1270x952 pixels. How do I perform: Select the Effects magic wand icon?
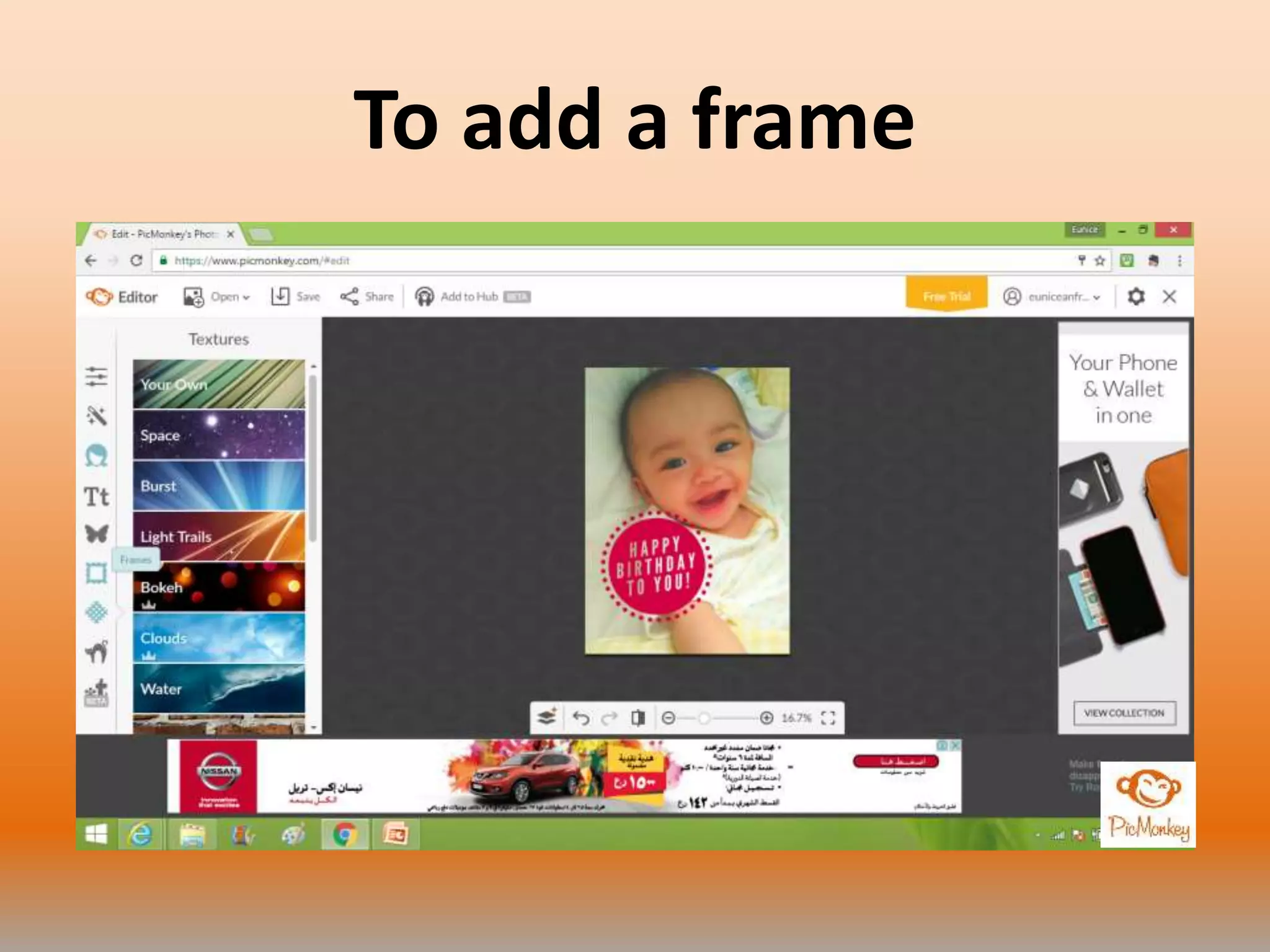[96, 416]
